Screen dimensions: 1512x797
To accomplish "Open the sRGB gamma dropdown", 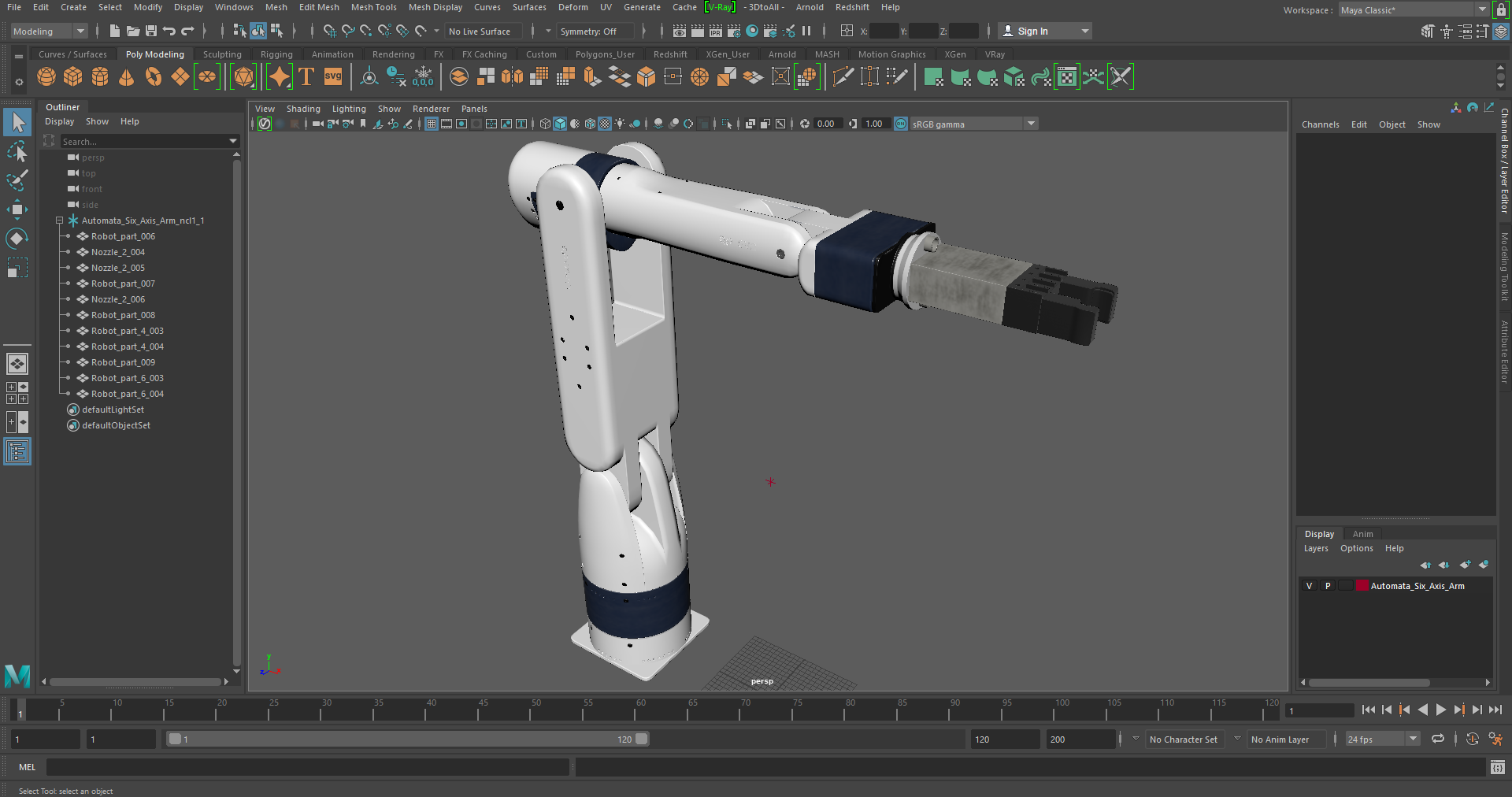I will point(1031,124).
